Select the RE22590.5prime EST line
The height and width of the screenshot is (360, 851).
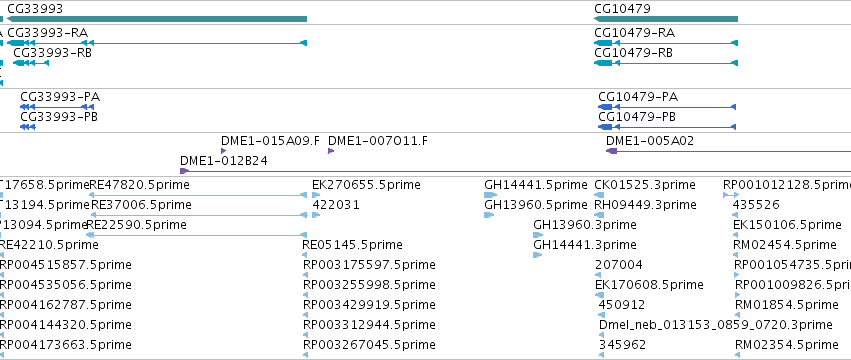tap(196, 235)
